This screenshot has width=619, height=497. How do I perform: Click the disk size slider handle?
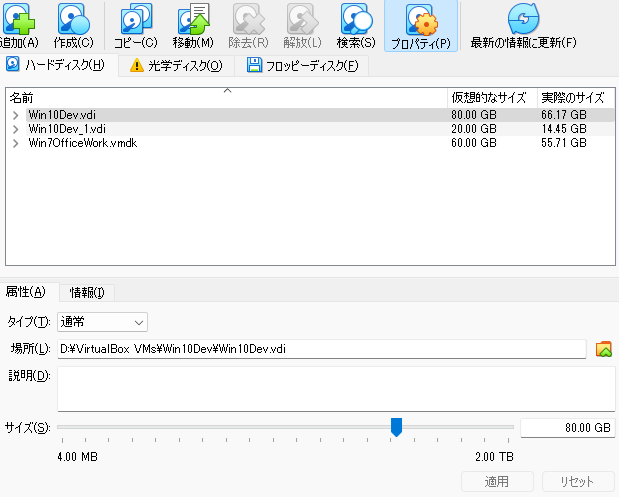click(396, 427)
